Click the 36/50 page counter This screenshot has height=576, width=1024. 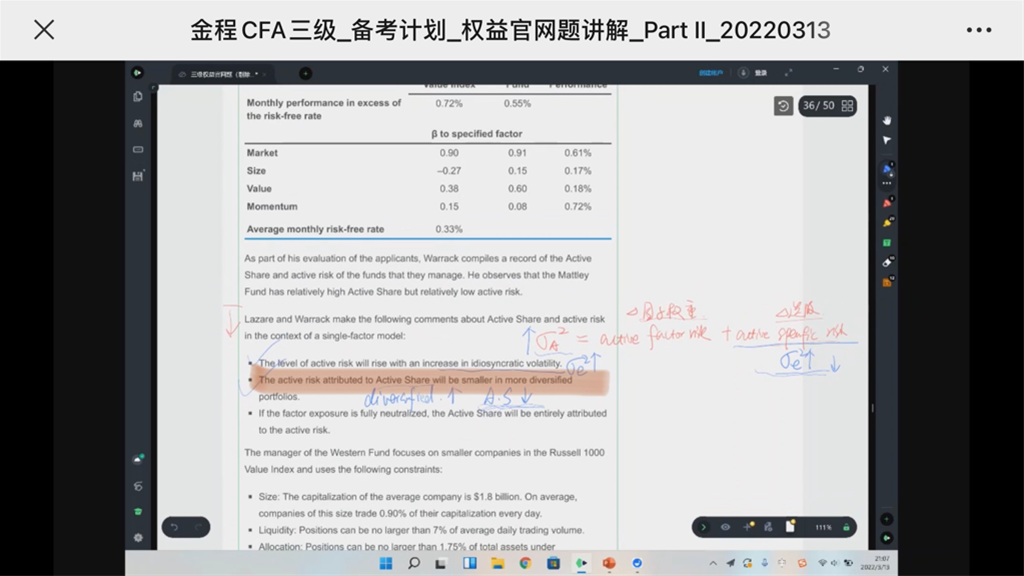(x=818, y=106)
